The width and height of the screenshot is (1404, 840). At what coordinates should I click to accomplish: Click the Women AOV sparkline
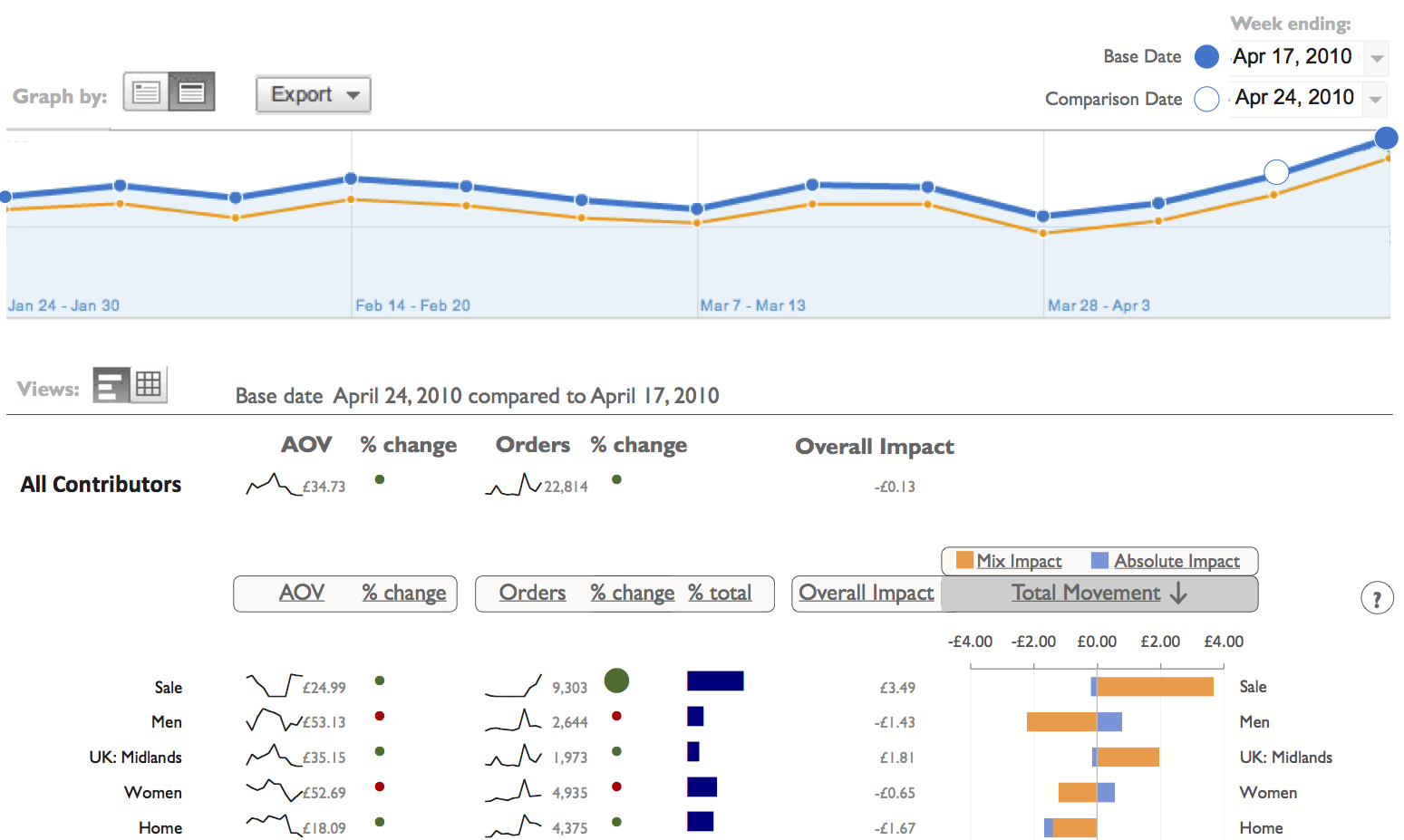[274, 790]
